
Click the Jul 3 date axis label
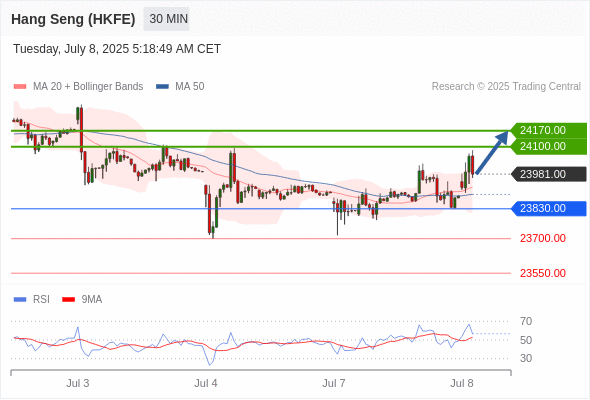click(78, 383)
